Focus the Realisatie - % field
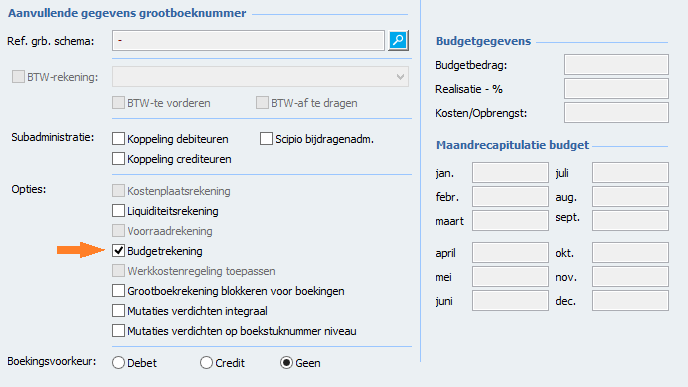Image resolution: width=688 pixels, height=387 pixels. pyautogui.click(x=616, y=89)
